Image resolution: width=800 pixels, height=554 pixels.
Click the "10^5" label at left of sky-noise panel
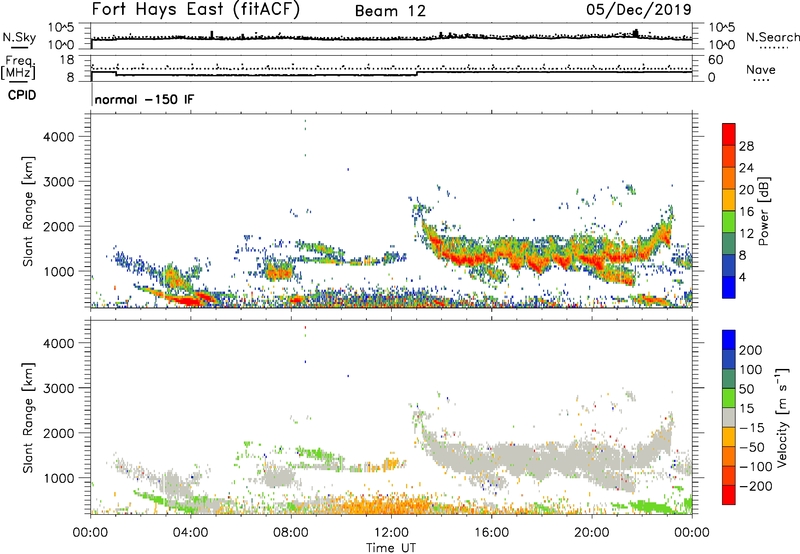pos(61,28)
